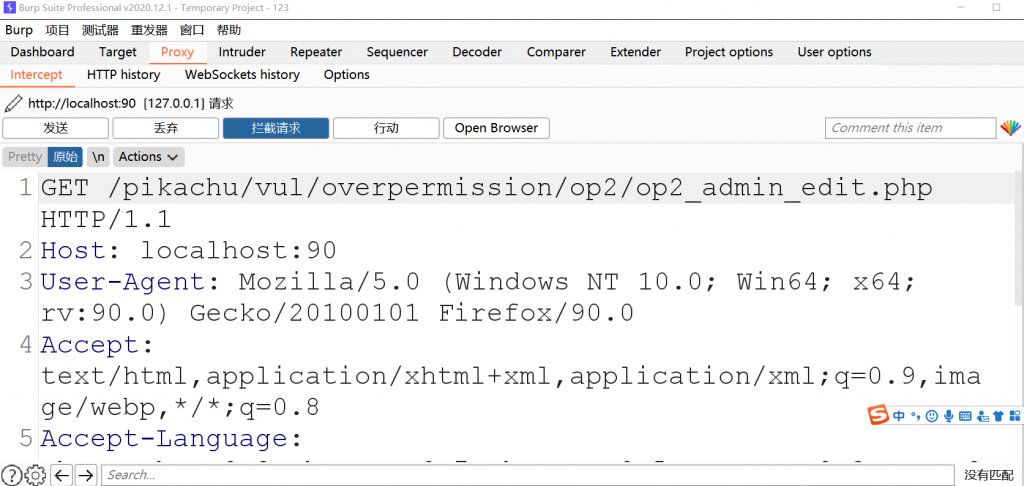Image resolution: width=1024 pixels, height=486 pixels.
Task: Open Sogou toolbox grid icon
Action: pyautogui.click(x=1015, y=415)
